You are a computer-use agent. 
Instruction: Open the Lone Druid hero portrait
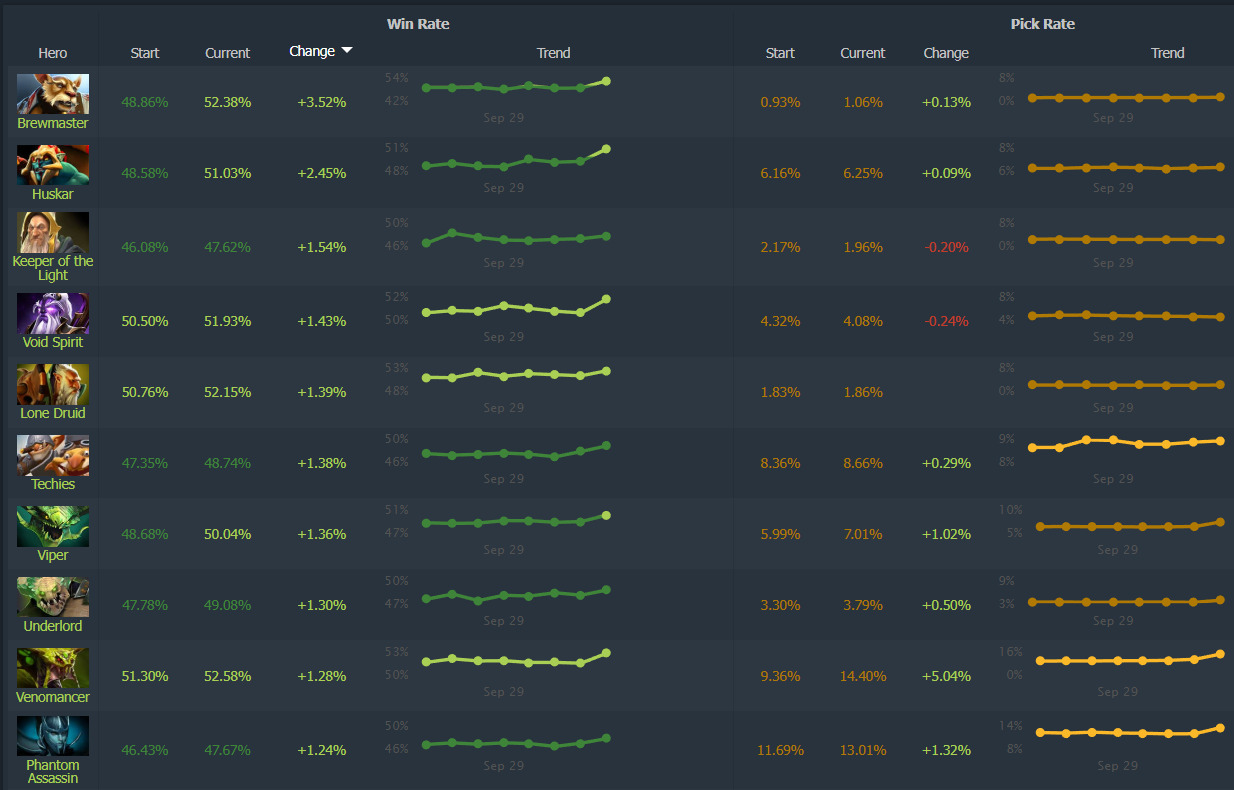click(x=53, y=384)
